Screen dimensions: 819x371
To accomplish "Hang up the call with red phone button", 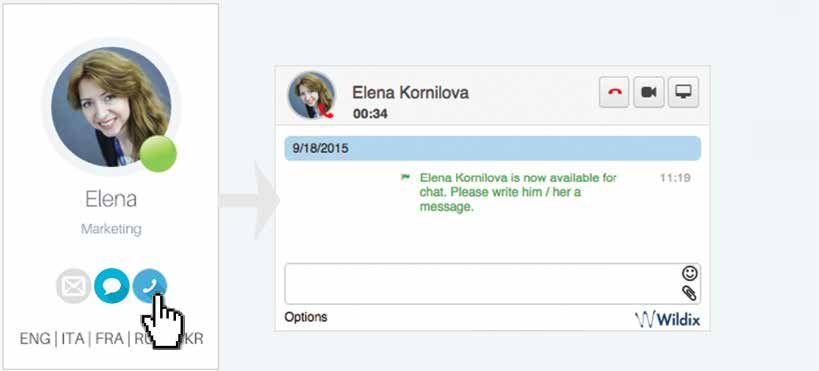I will 614,92.
